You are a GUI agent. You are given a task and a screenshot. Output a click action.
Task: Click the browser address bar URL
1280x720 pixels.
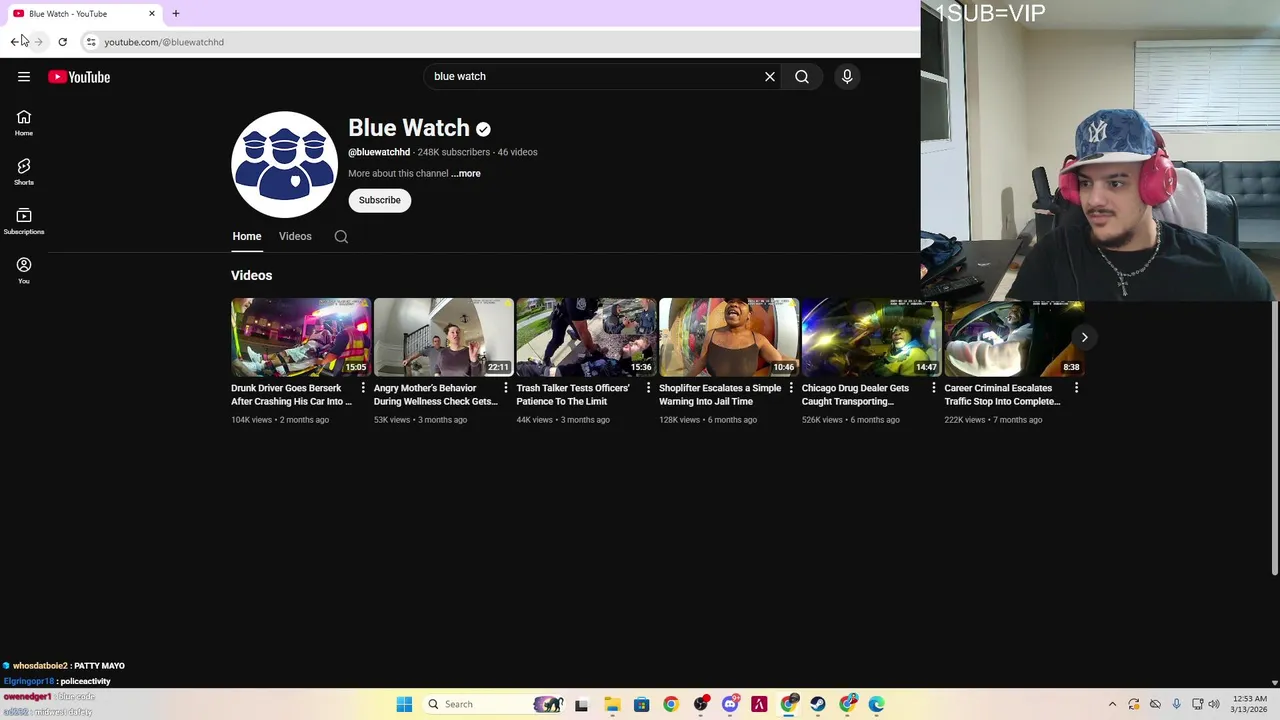point(164,42)
